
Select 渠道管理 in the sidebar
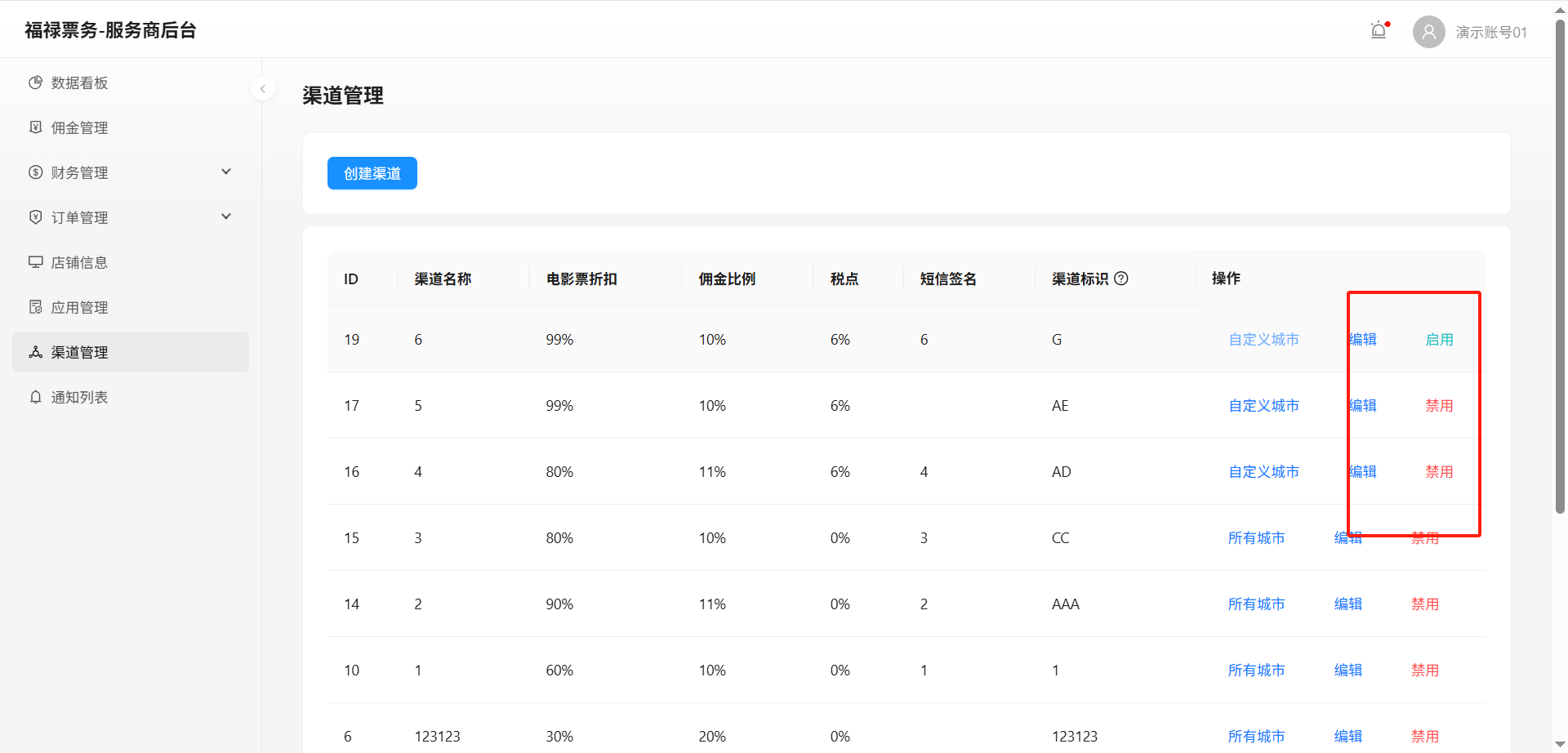tap(79, 352)
